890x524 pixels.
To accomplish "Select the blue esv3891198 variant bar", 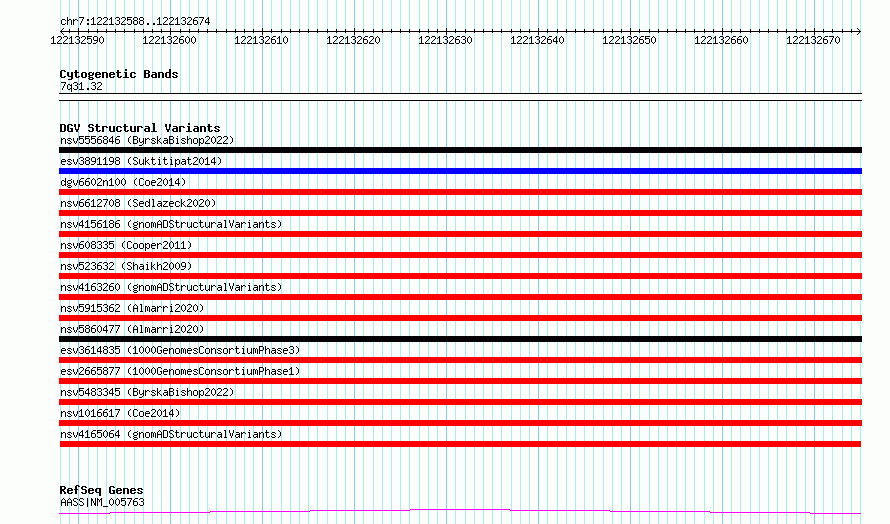I will click(x=460, y=171).
